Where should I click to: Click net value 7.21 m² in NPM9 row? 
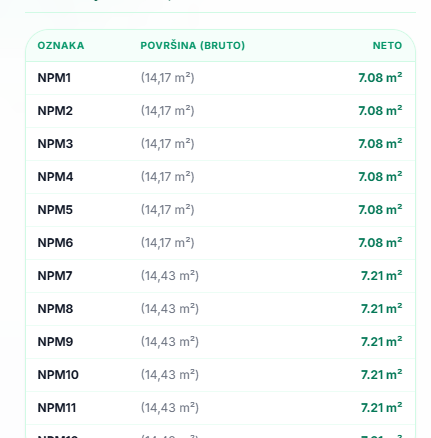click(x=382, y=342)
